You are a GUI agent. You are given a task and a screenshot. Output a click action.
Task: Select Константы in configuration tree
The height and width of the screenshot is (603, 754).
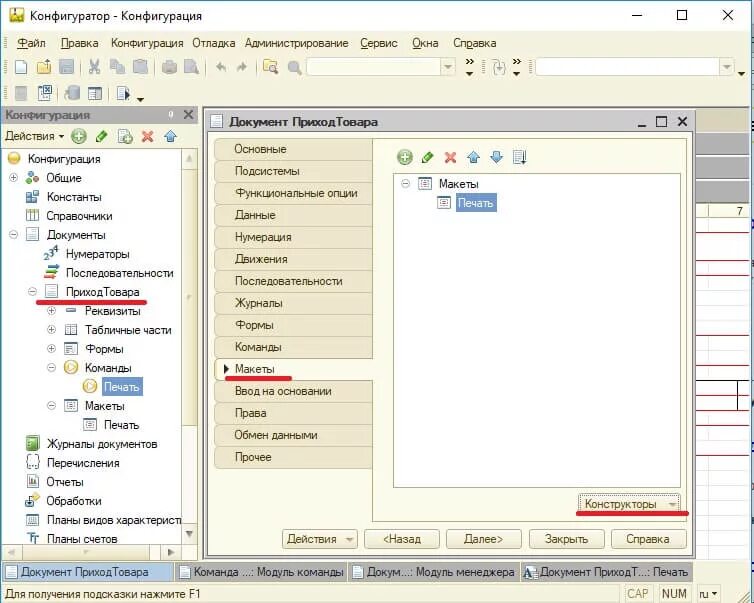pyautogui.click(x=74, y=197)
